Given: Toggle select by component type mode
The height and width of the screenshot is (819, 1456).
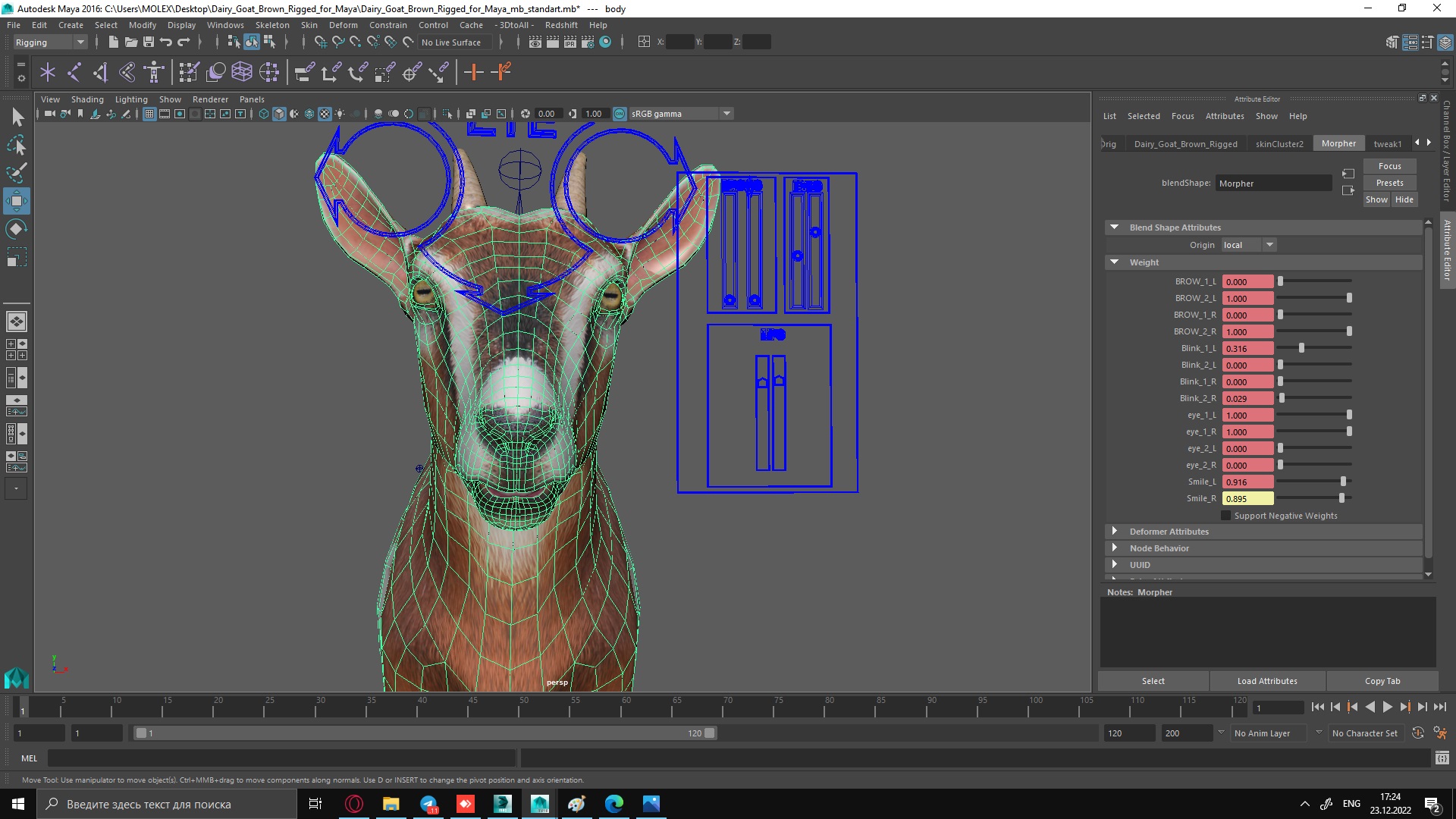Looking at the screenshot, I should pos(269,42).
